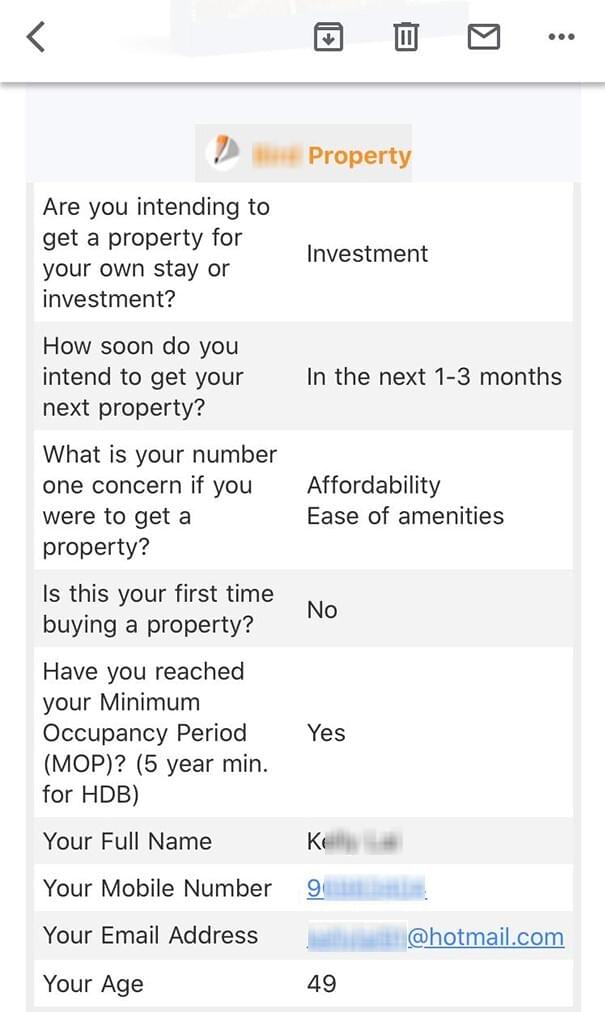Image resolution: width=605 pixels, height=1012 pixels.
Task: Click the Affordability answer text
Action: [x=373, y=485]
